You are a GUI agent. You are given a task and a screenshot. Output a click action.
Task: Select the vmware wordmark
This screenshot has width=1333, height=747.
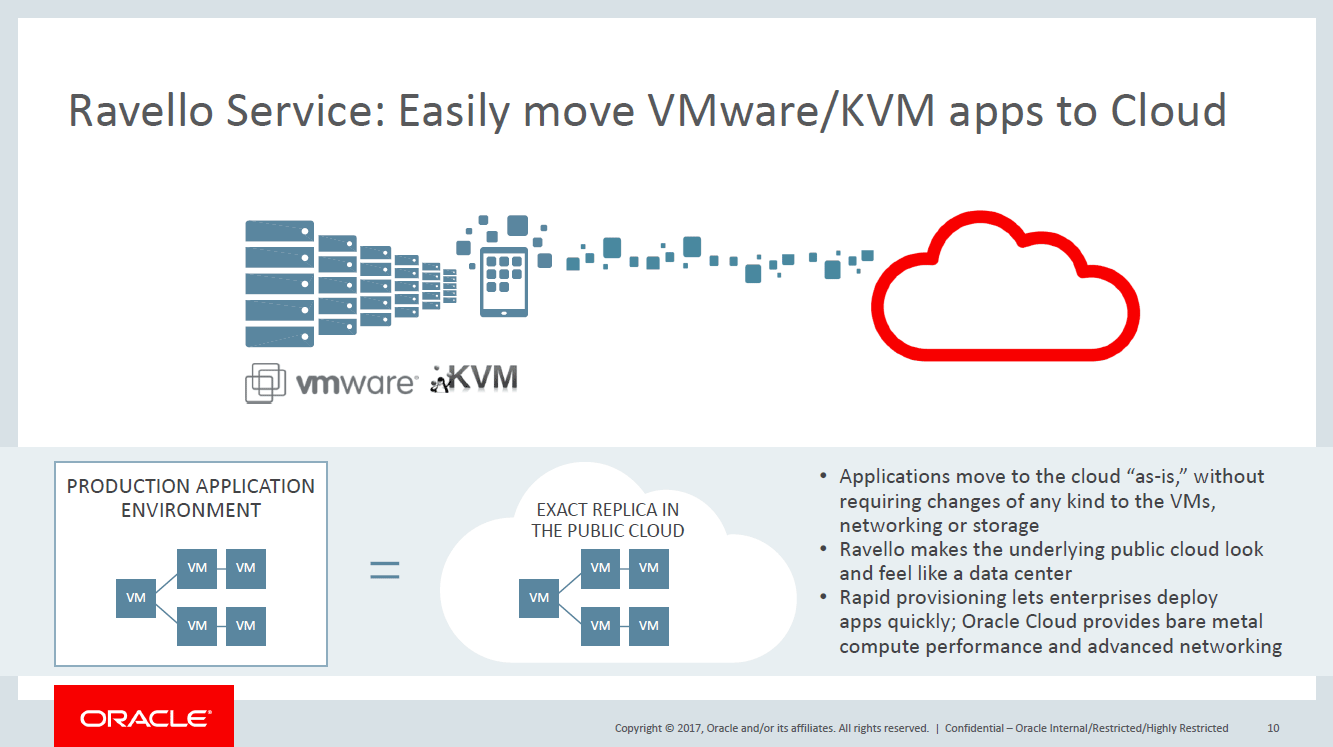(x=357, y=383)
